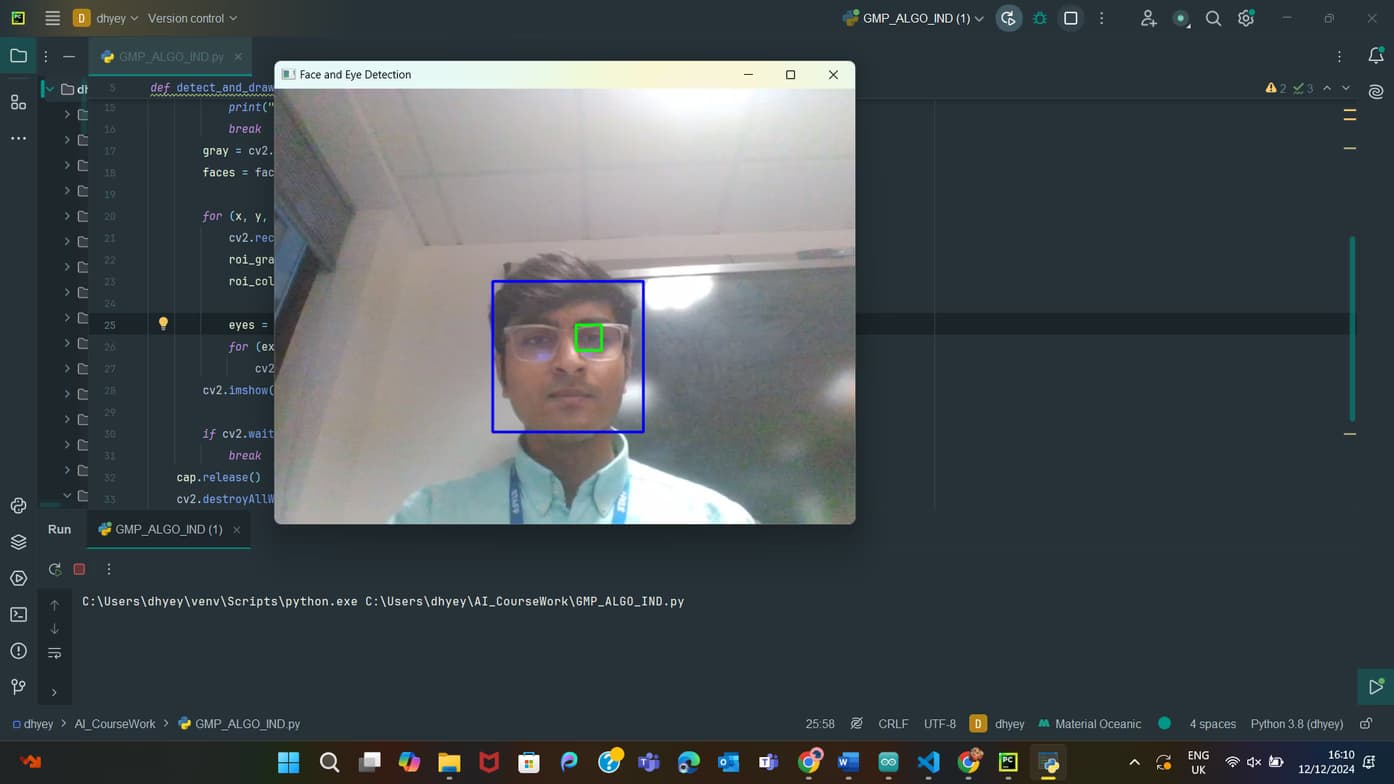
Task: Click the CRLF line separator in status bar
Action: 893,724
